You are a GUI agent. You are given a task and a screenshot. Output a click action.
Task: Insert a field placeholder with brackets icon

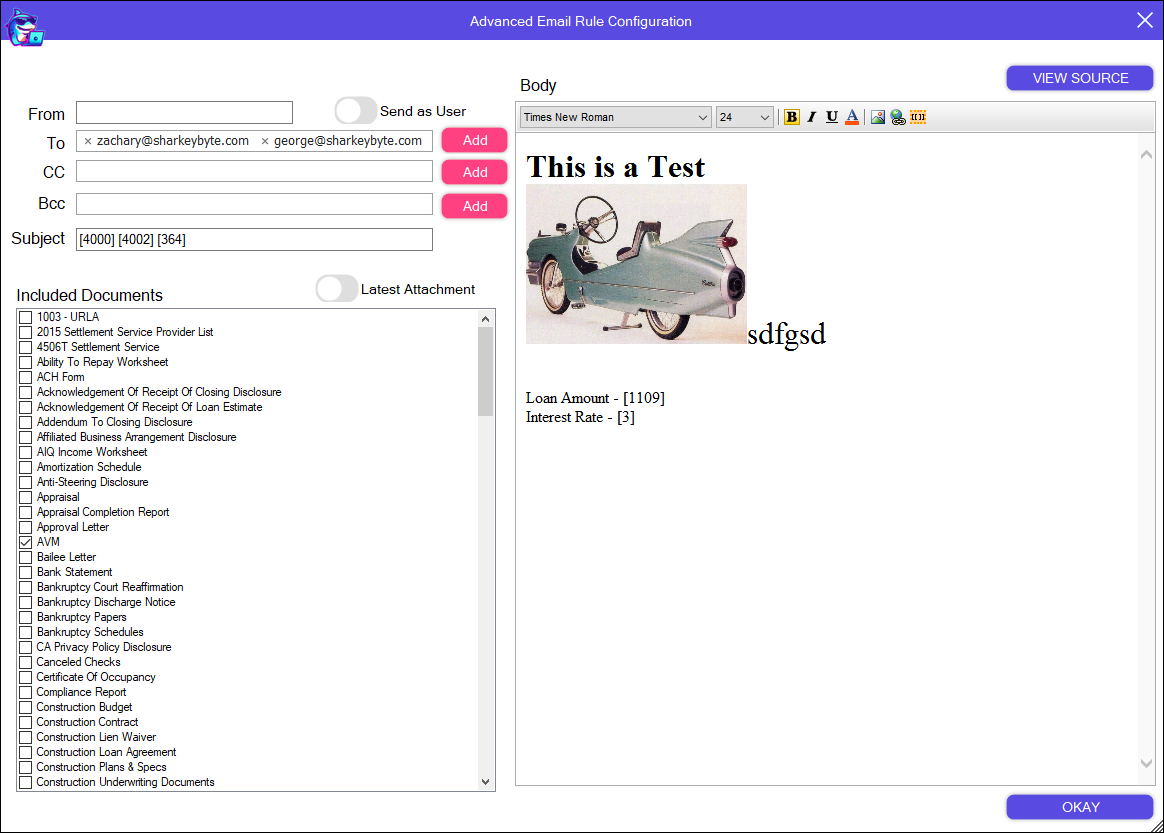coord(918,117)
